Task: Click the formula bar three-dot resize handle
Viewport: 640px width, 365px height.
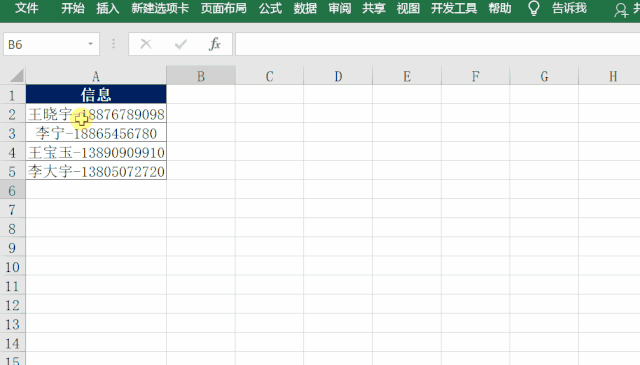Action: 113,44
